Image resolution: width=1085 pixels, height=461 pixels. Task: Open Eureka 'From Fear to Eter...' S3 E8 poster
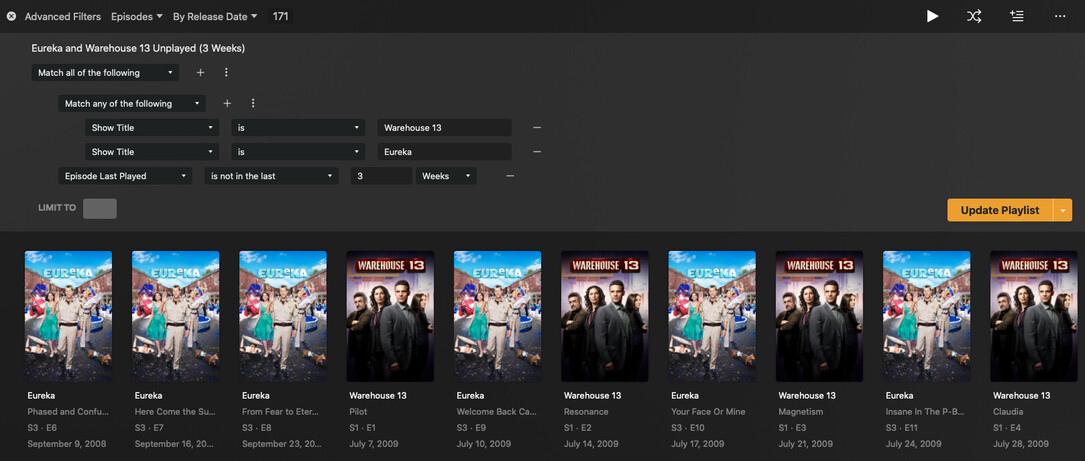click(x=283, y=316)
